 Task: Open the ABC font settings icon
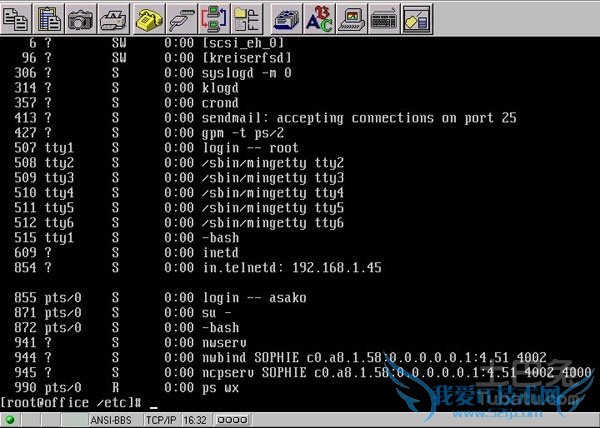point(319,19)
